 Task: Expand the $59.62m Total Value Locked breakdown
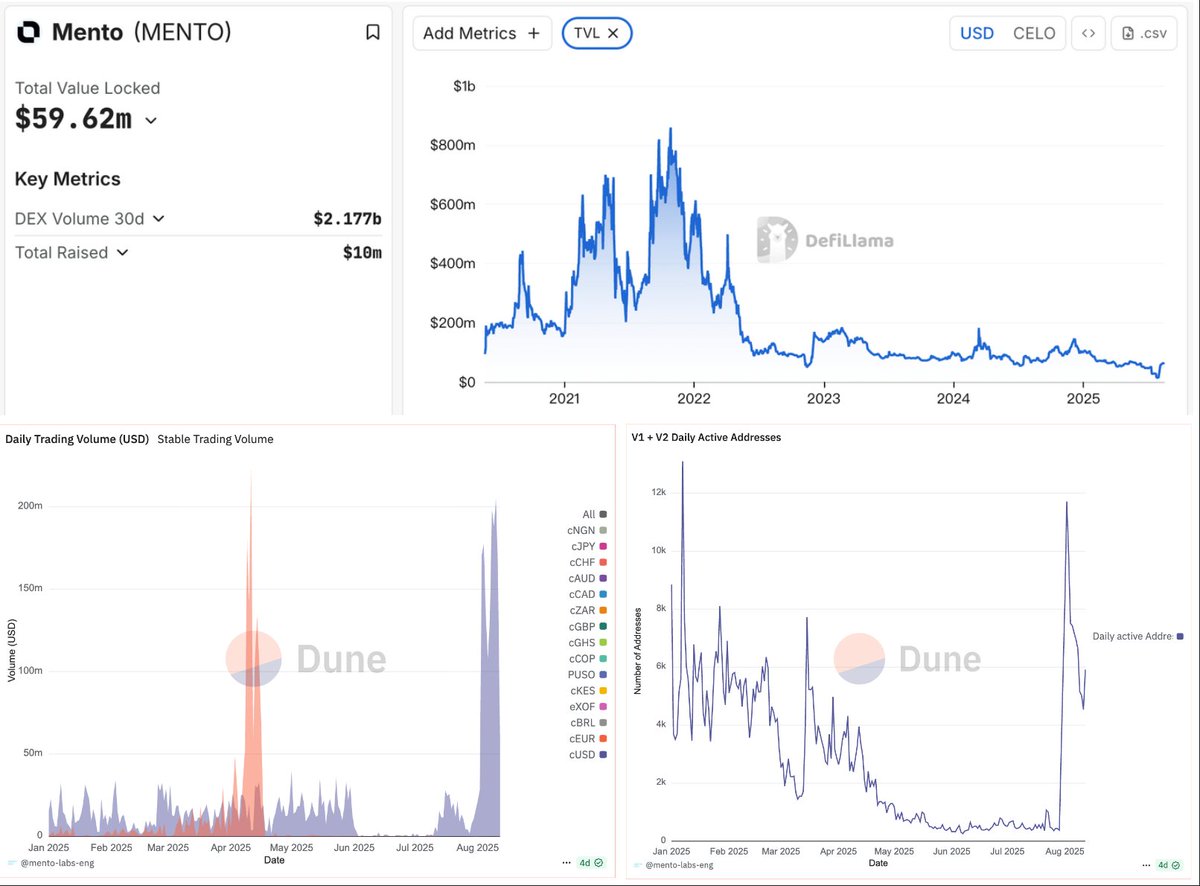pos(151,120)
